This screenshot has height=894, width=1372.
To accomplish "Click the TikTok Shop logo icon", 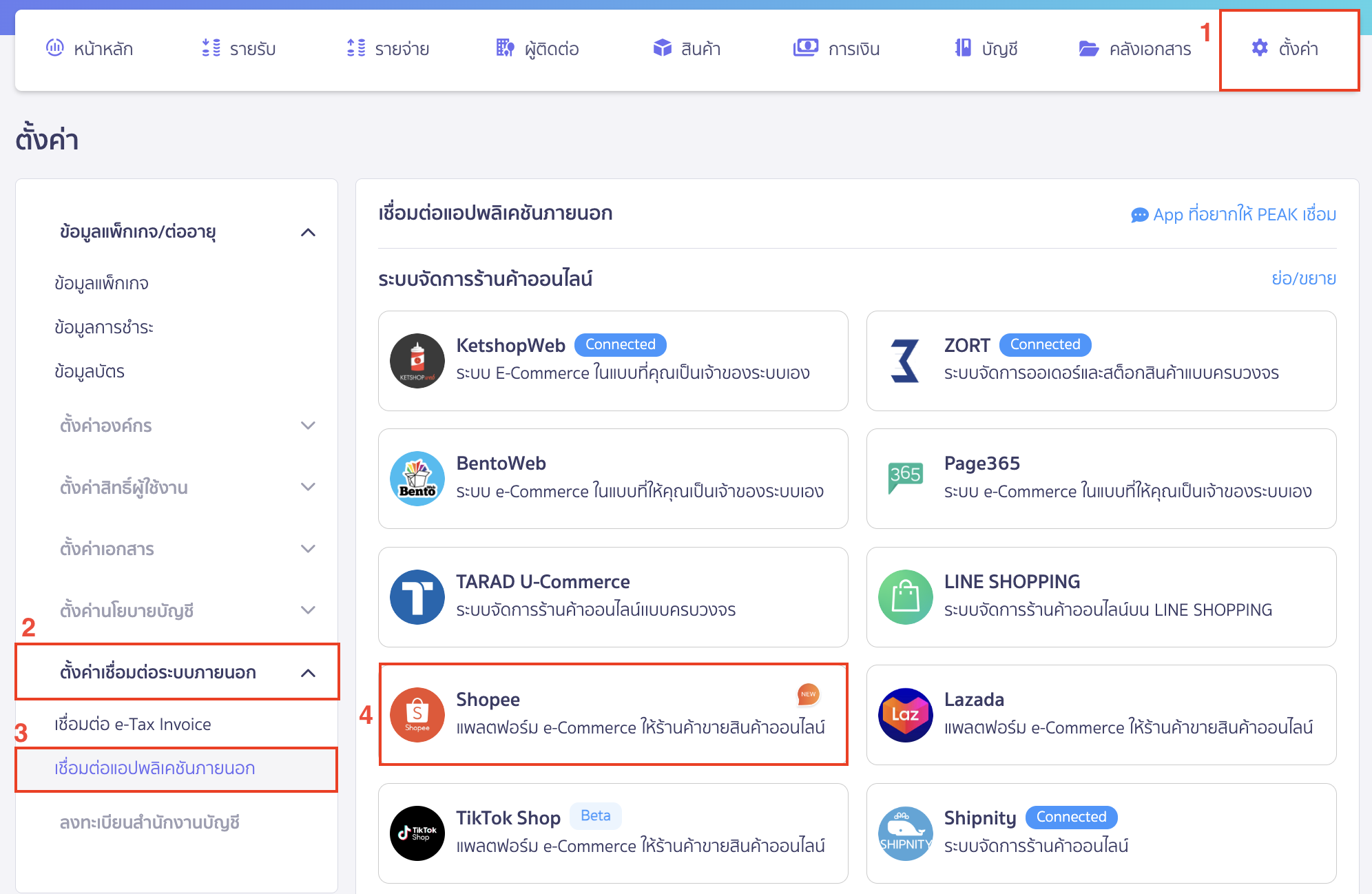I will click(417, 833).
